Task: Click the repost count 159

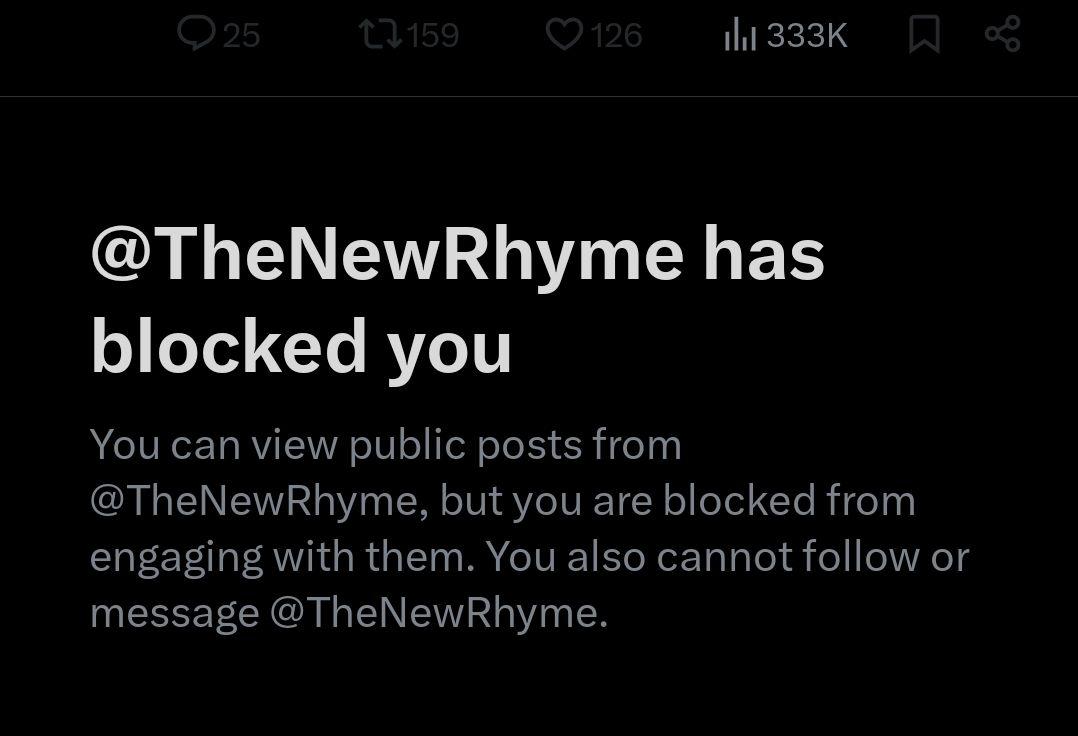Action: [x=433, y=36]
